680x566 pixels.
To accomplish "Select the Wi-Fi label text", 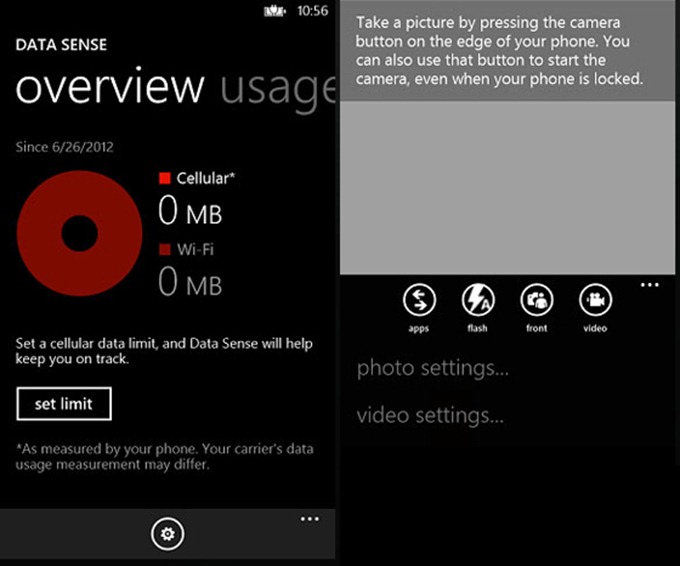I will tap(195, 249).
